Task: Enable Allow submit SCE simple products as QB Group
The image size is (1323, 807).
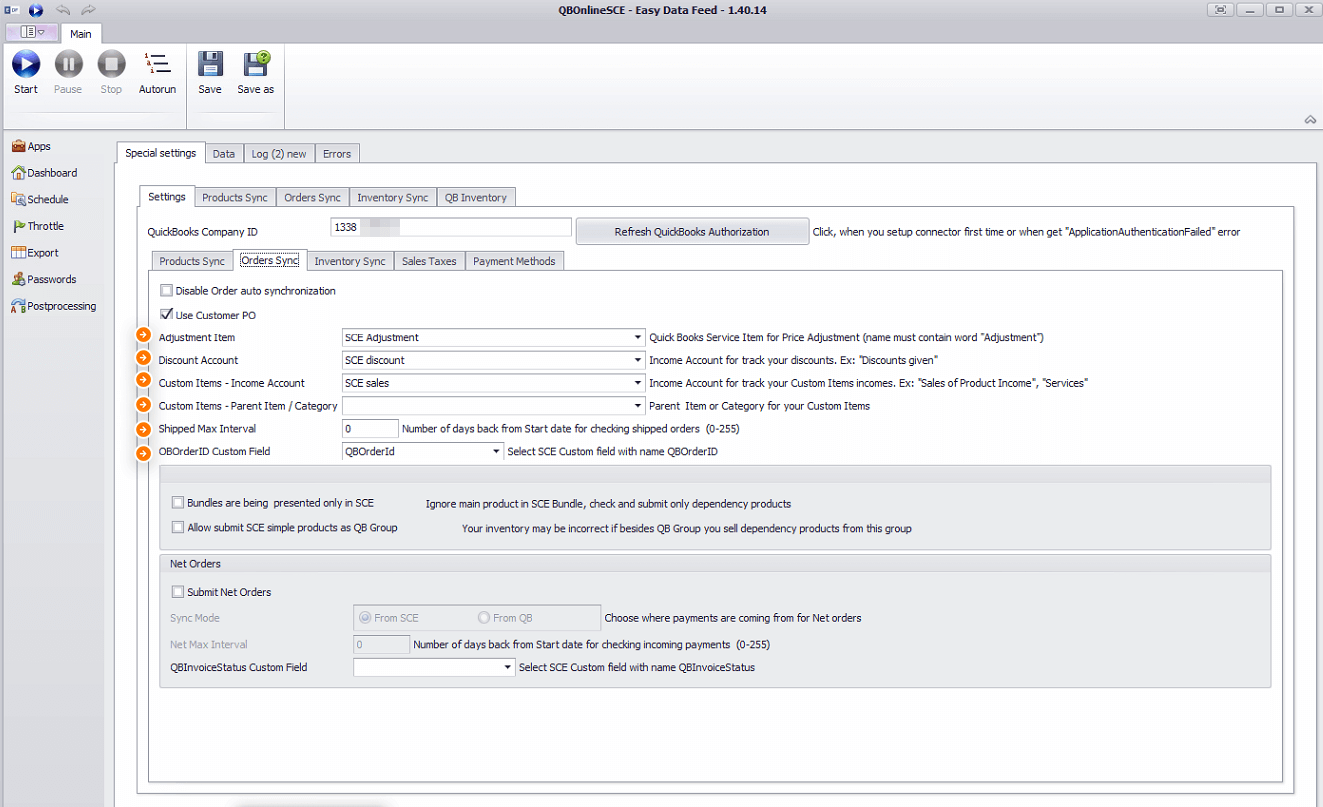Action: [178, 527]
